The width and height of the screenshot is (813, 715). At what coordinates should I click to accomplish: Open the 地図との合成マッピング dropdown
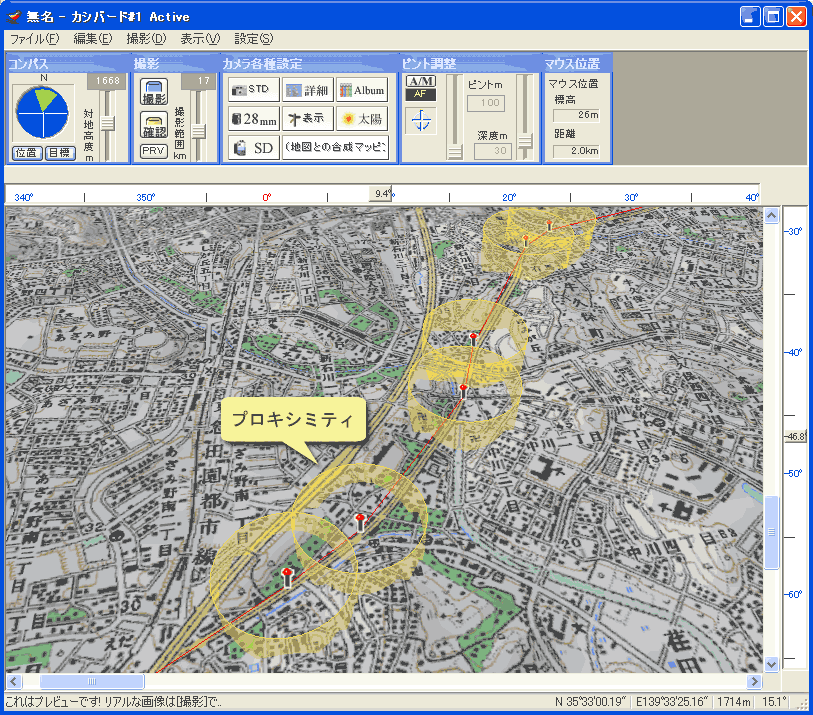[x=335, y=148]
